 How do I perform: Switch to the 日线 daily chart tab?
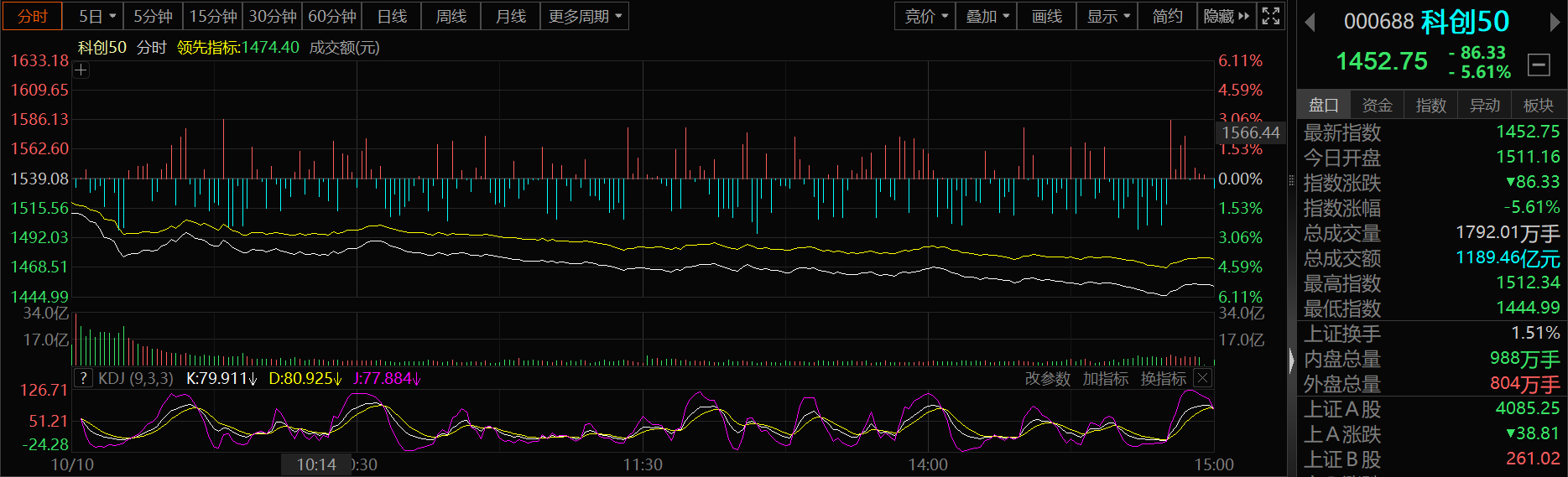392,16
